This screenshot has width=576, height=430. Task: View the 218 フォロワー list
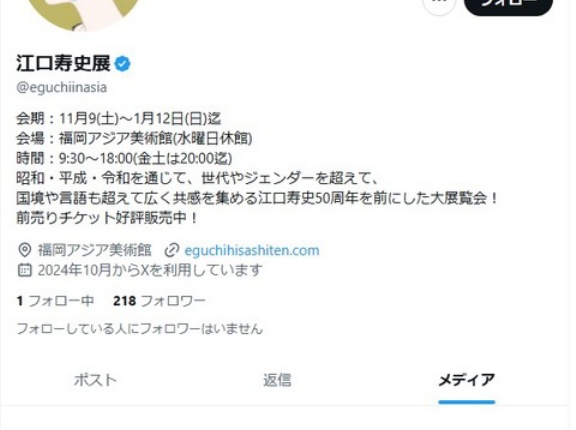(x=159, y=301)
